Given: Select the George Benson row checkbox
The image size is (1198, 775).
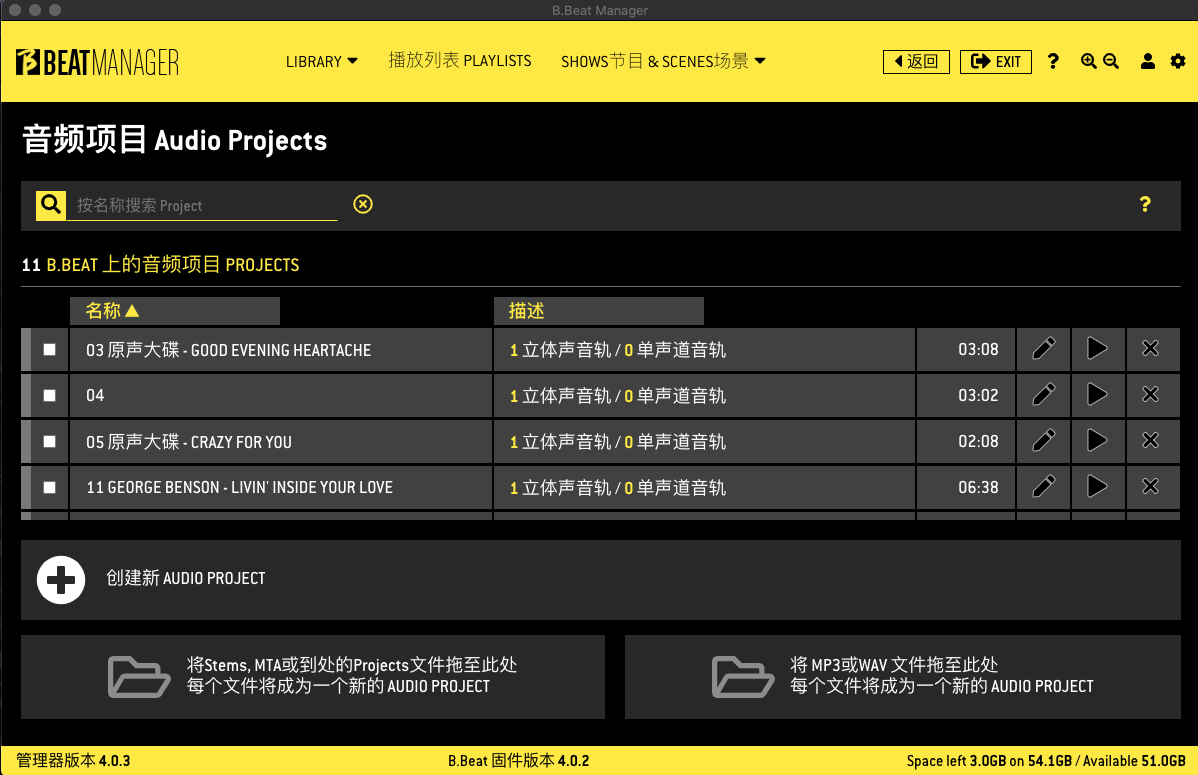Looking at the screenshot, I should pos(50,487).
